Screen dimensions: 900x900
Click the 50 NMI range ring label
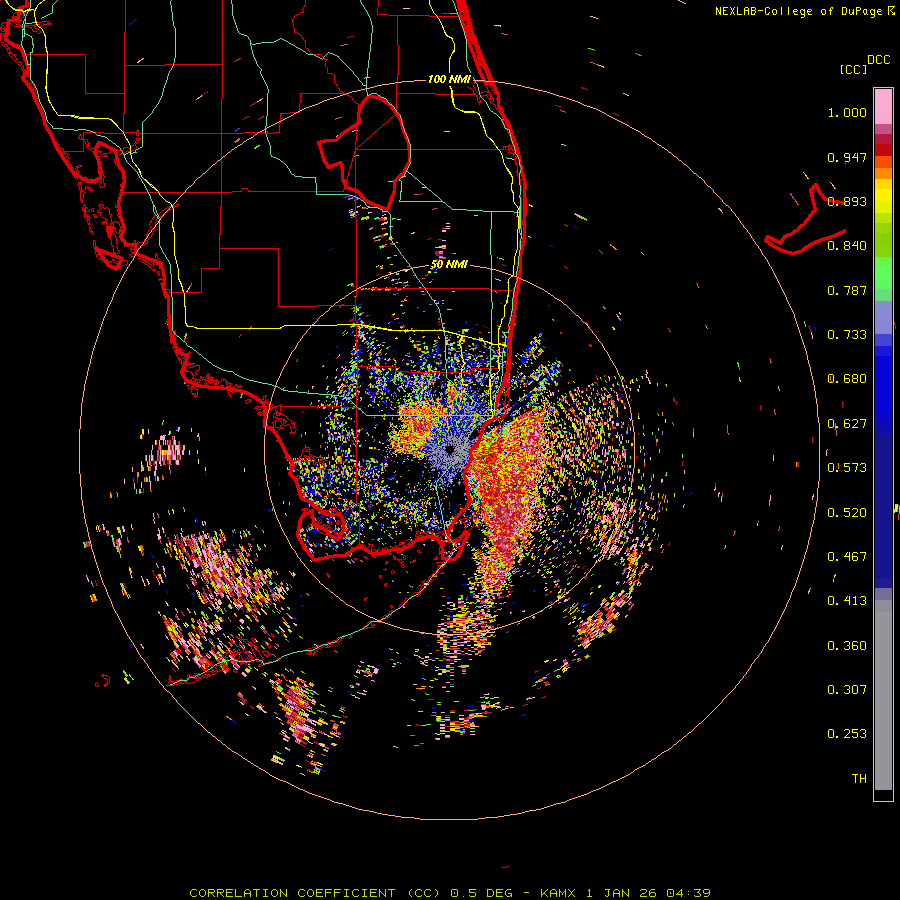click(449, 265)
